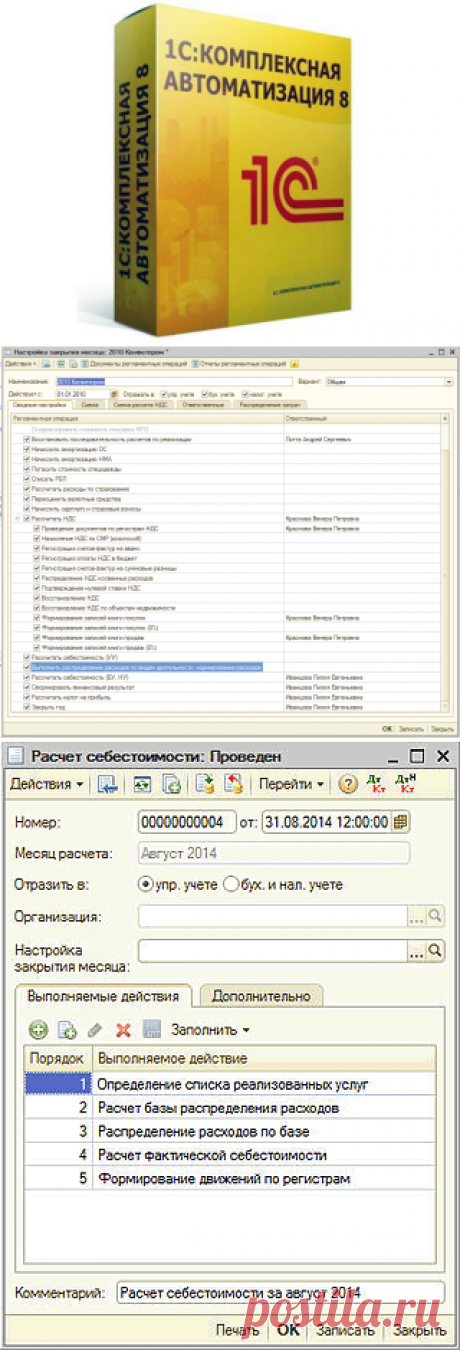This screenshot has height=1350, width=460.
Task: Select row Расчет фактической себестоимости
Action: click(x=230, y=1155)
